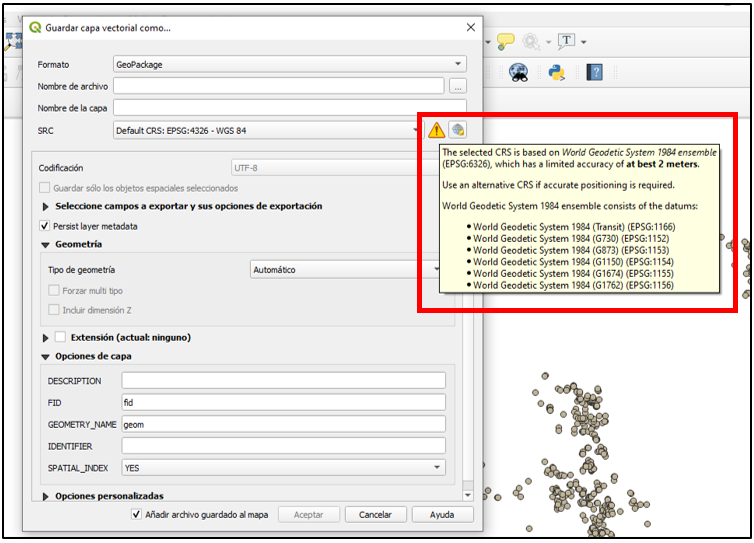Open the MetaSearch globe binoculars icon

click(519, 73)
